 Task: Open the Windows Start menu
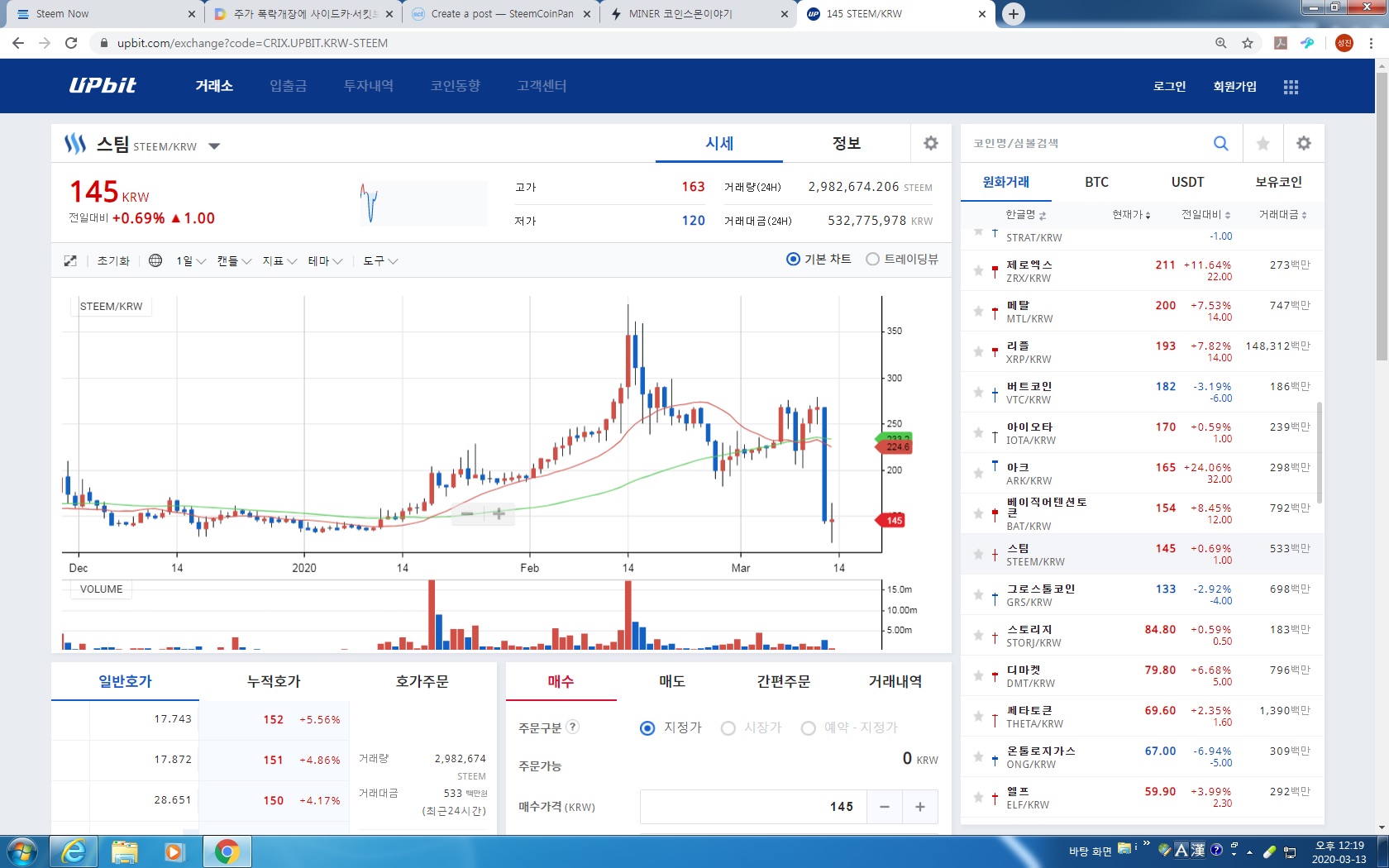coord(22,851)
